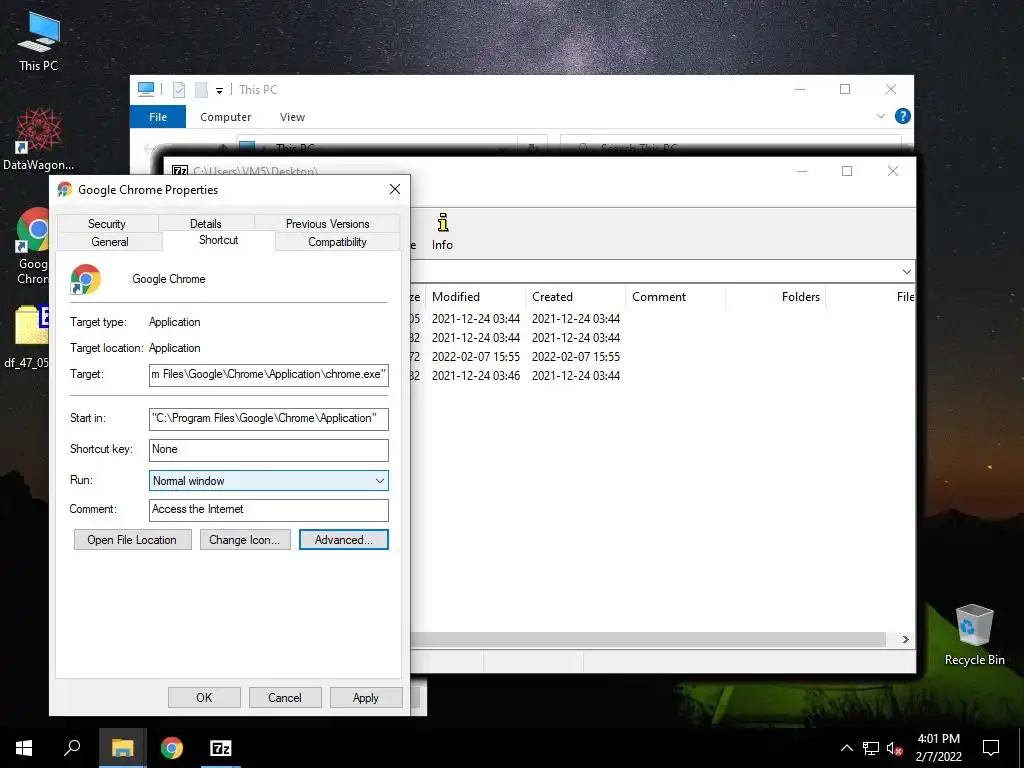Open the Run window mode dropdown
The width and height of the screenshot is (1024, 768).
pyautogui.click(x=268, y=481)
